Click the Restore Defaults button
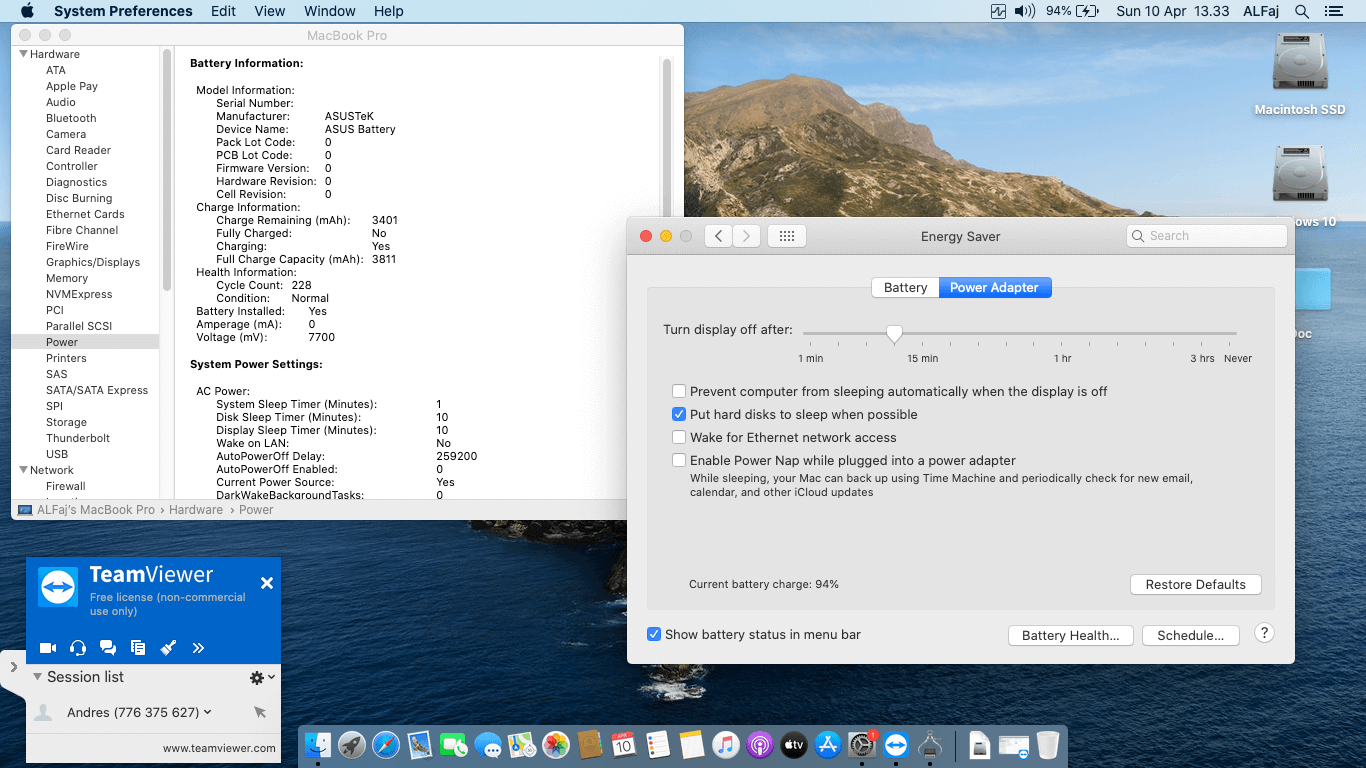The height and width of the screenshot is (768, 1366). point(1195,585)
